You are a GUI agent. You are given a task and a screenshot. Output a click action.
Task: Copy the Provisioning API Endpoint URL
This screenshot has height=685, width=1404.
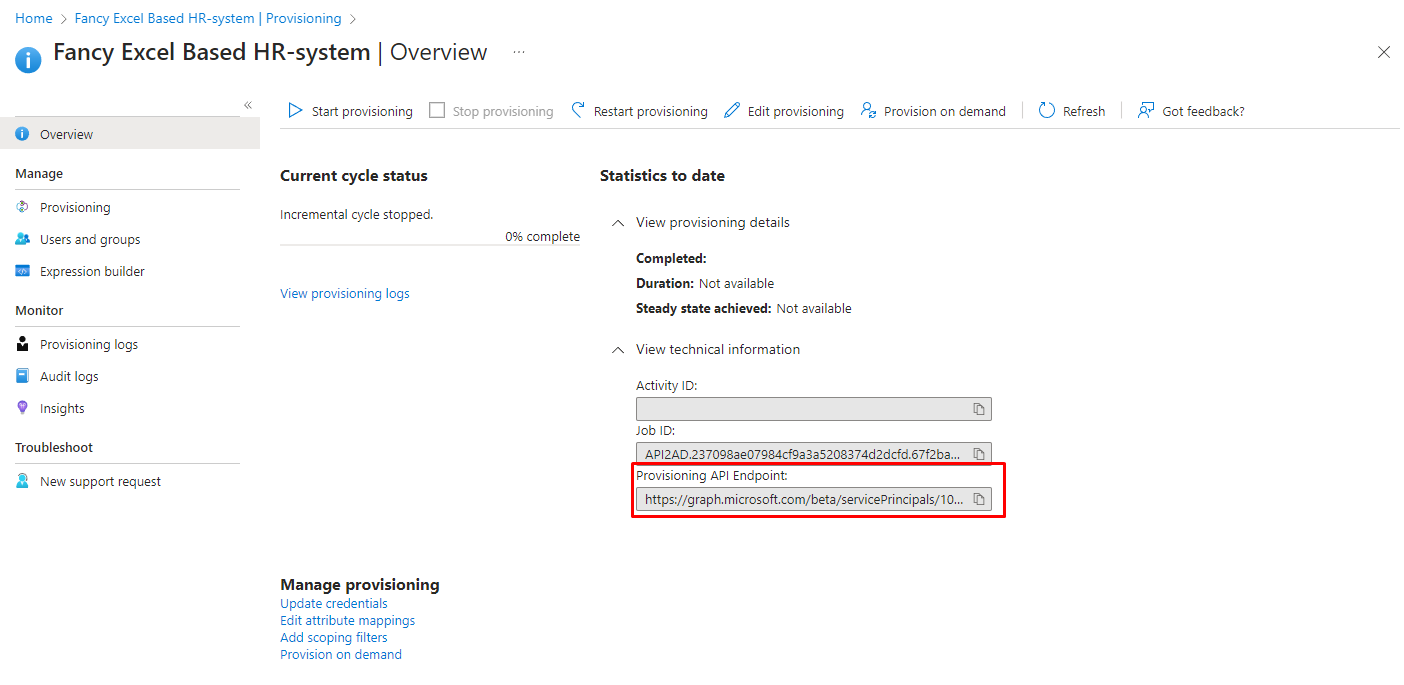[x=979, y=499]
